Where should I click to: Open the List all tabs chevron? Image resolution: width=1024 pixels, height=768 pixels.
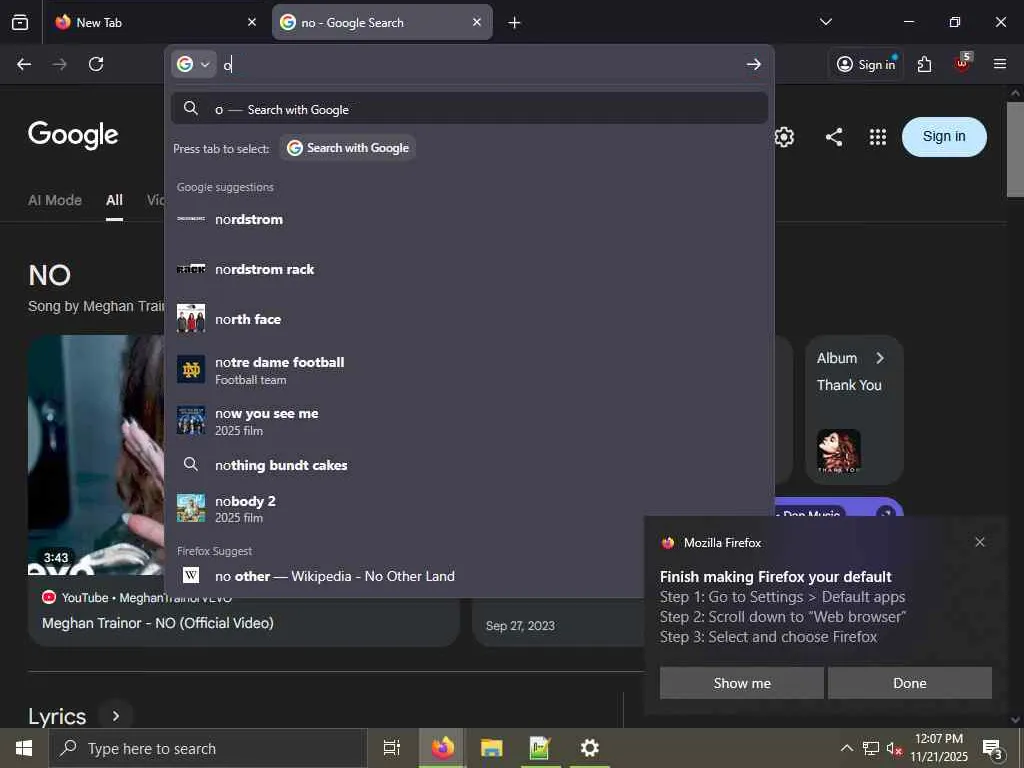coord(825,22)
